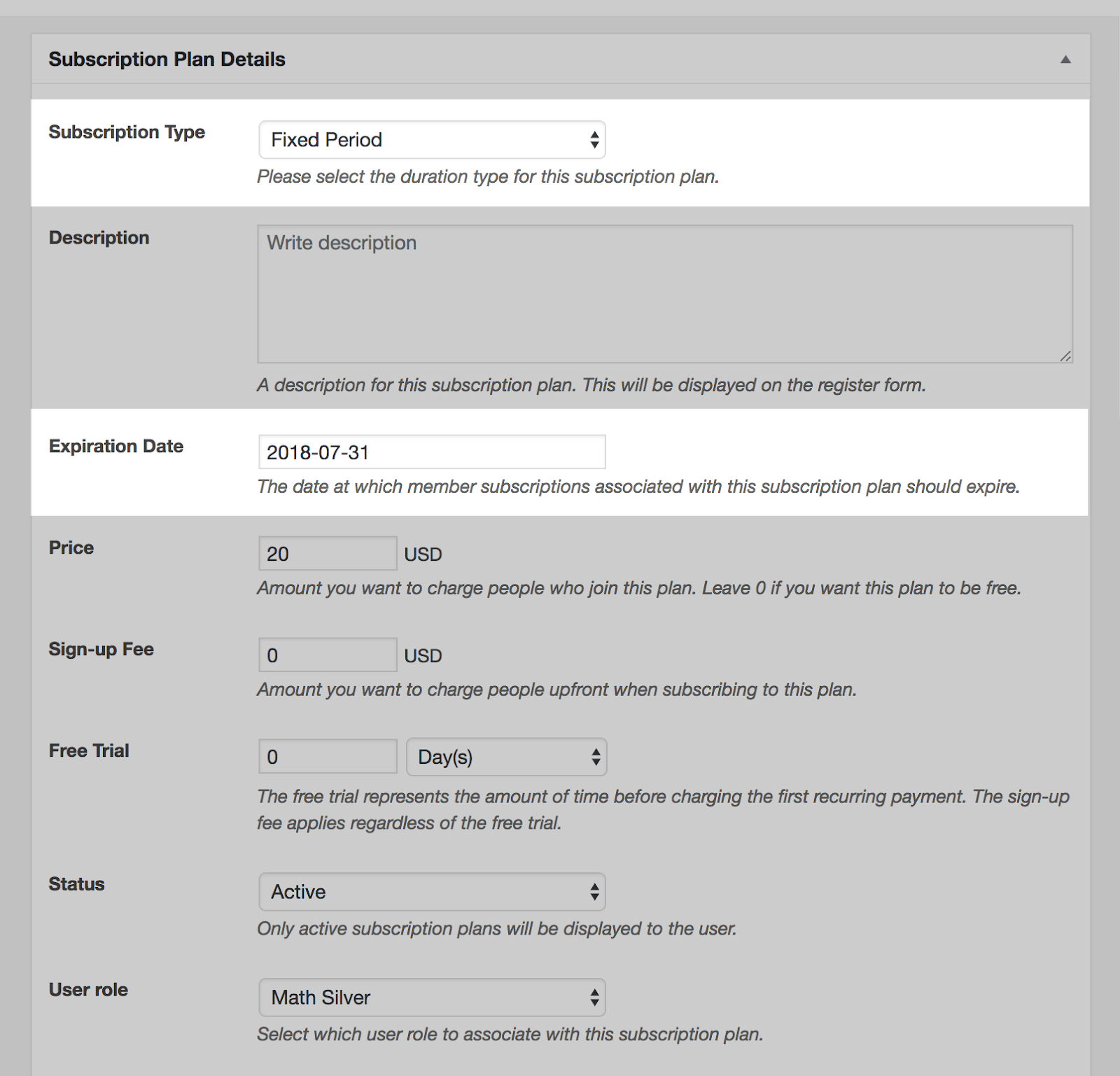The image size is (1120, 1076).
Task: Open the User role Math Silver dropdown
Action: (432, 998)
